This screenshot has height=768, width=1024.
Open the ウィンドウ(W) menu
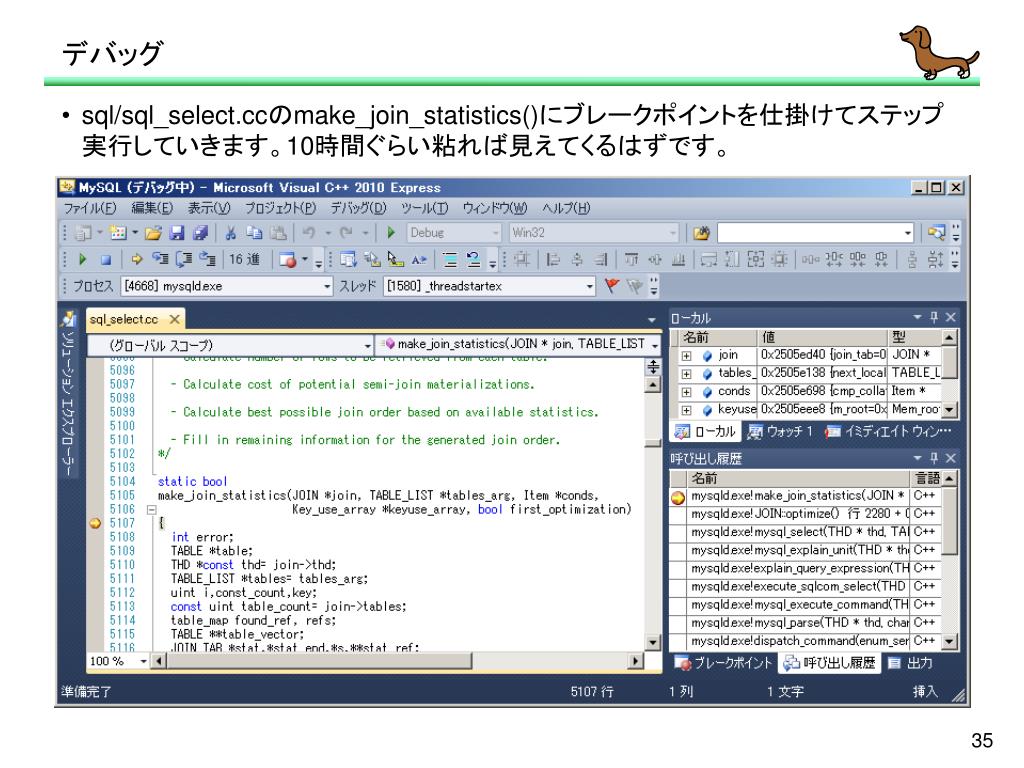point(495,208)
